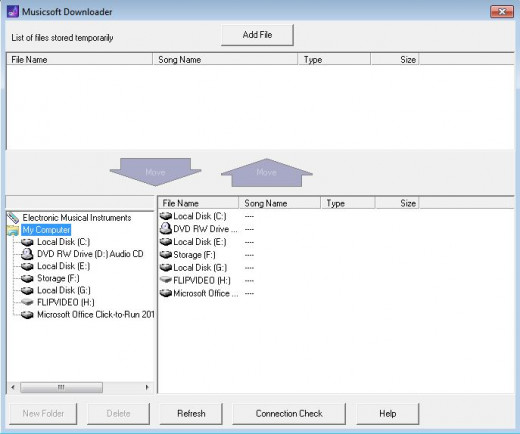
Task: Sort temporary list by Size header
Action: [x=395, y=60]
